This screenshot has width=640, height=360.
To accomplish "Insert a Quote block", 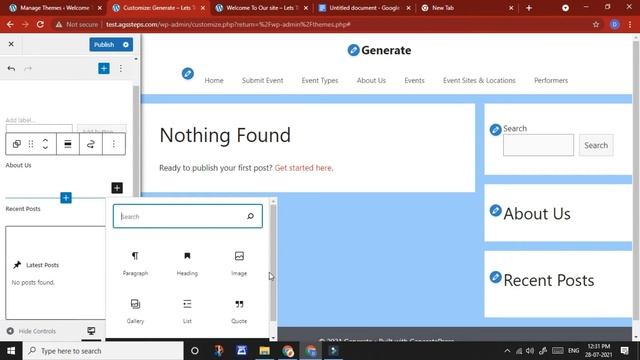I will (239, 311).
